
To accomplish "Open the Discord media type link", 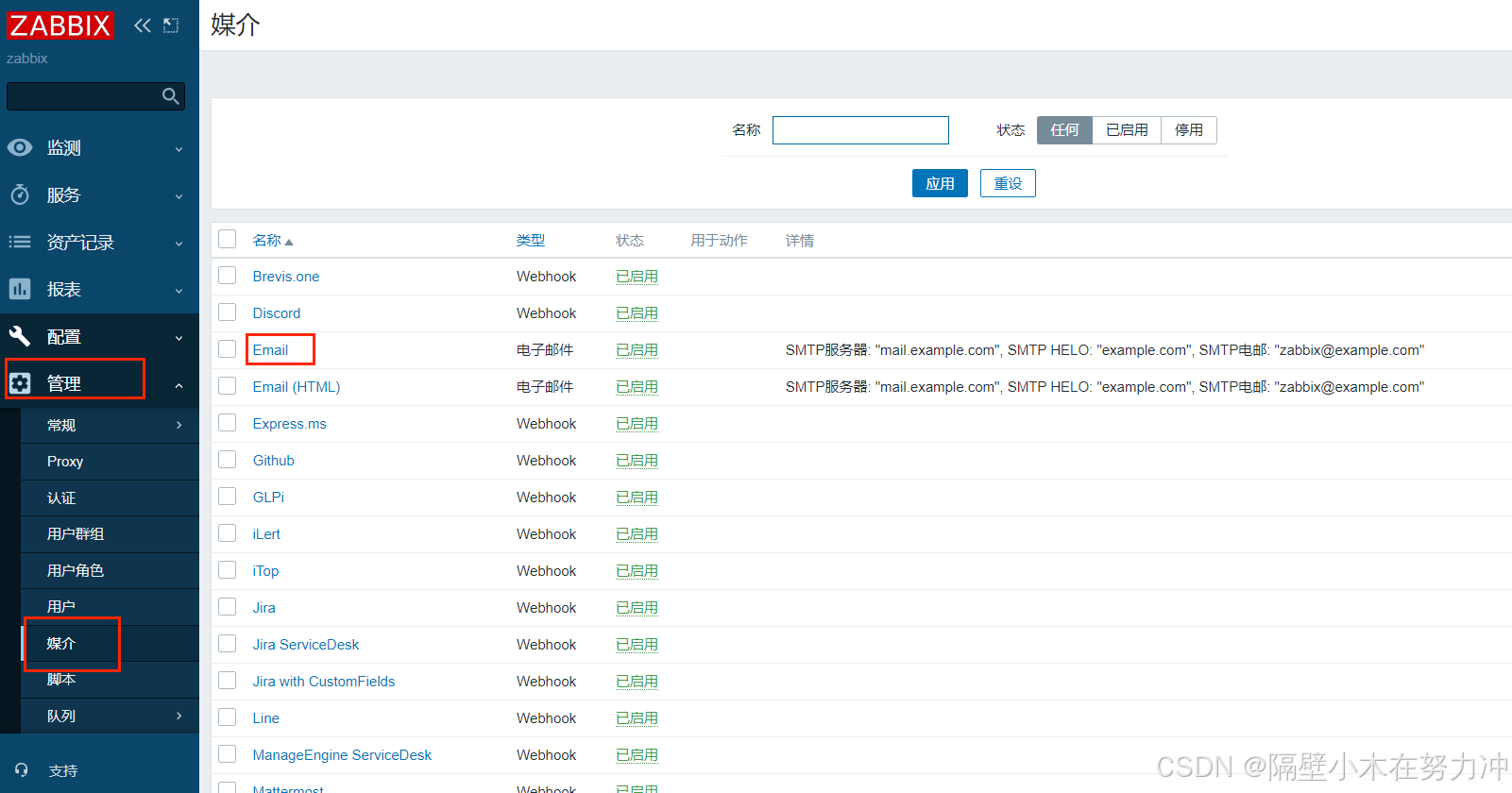I will [277, 313].
